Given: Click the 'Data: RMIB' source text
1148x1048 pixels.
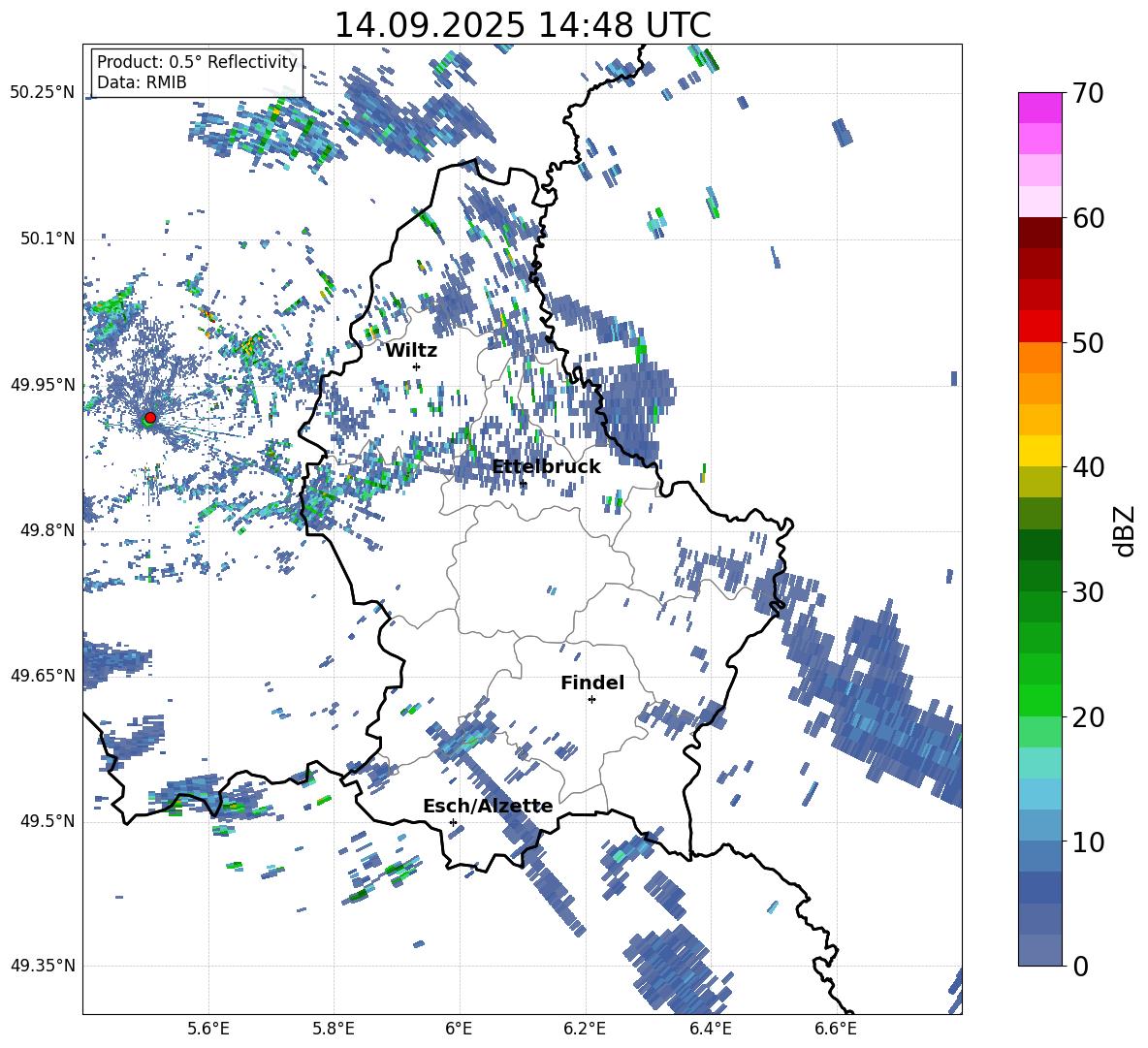Looking at the screenshot, I should coord(142,83).
